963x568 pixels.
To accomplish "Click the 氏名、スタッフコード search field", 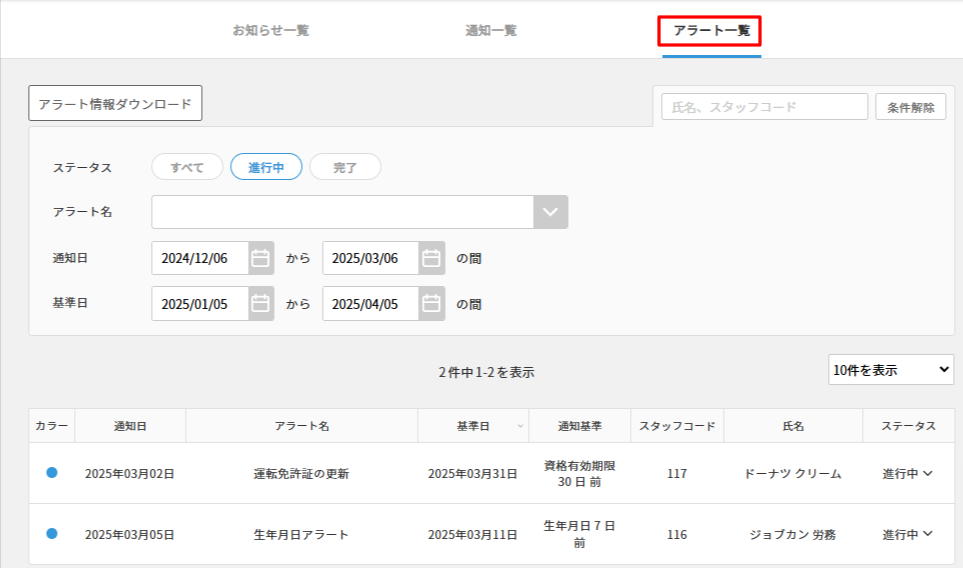I will click(x=765, y=107).
